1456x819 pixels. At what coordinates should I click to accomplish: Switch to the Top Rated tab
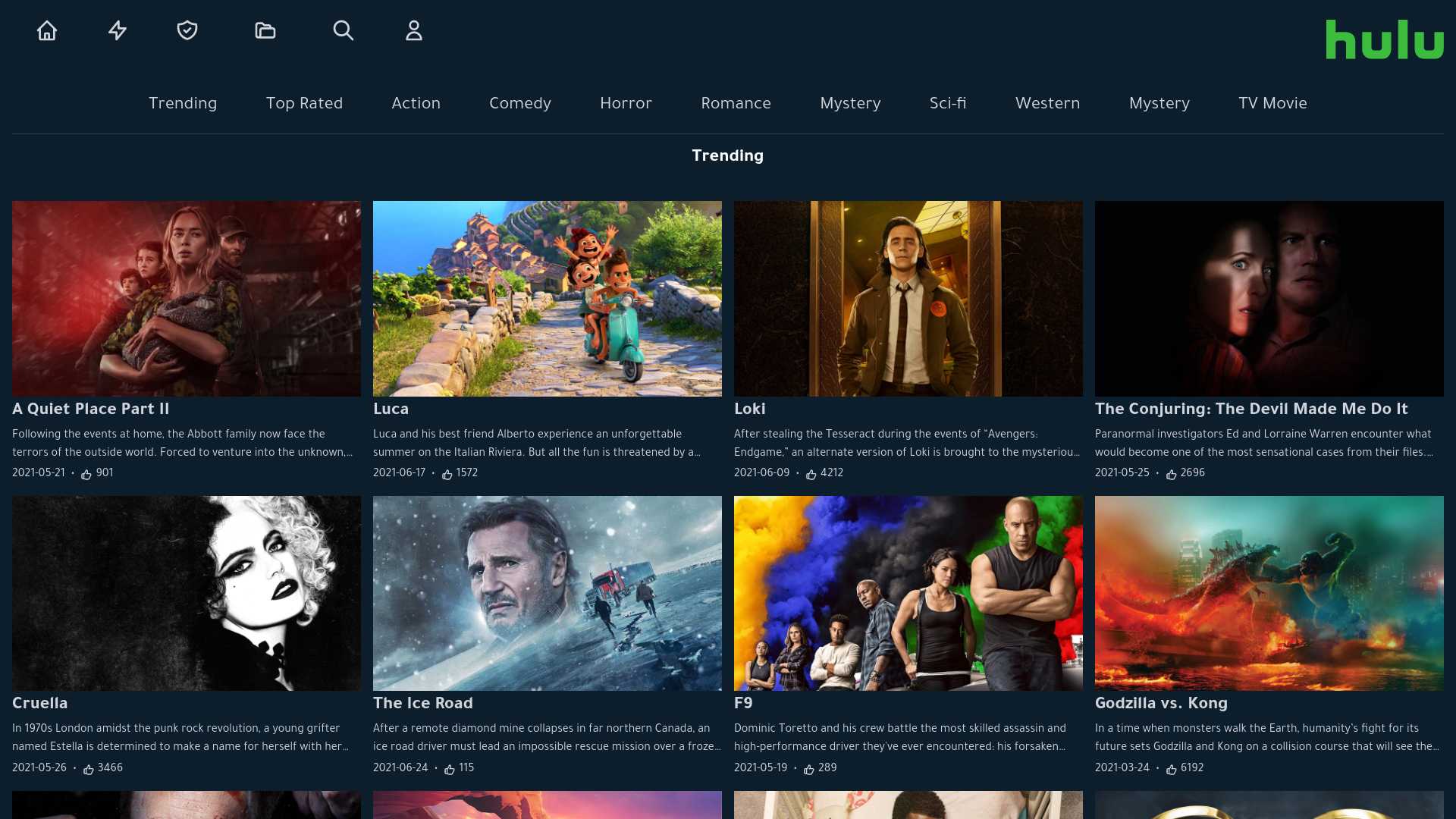(304, 103)
